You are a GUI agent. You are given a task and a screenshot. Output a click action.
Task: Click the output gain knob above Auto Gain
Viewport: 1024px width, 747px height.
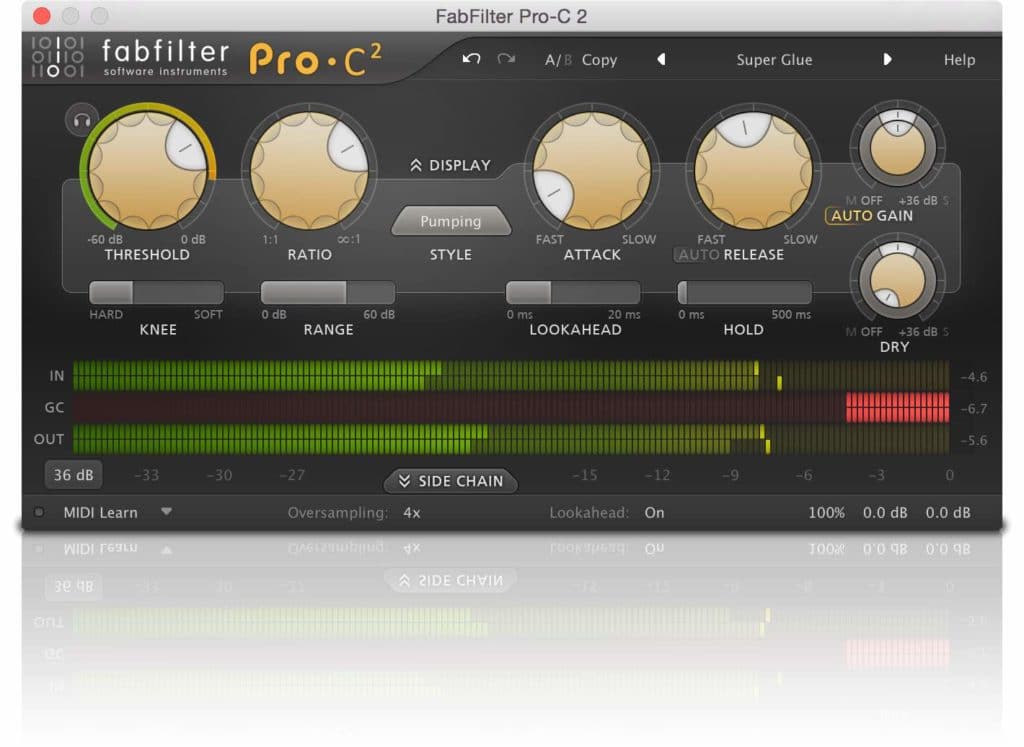pos(897,147)
